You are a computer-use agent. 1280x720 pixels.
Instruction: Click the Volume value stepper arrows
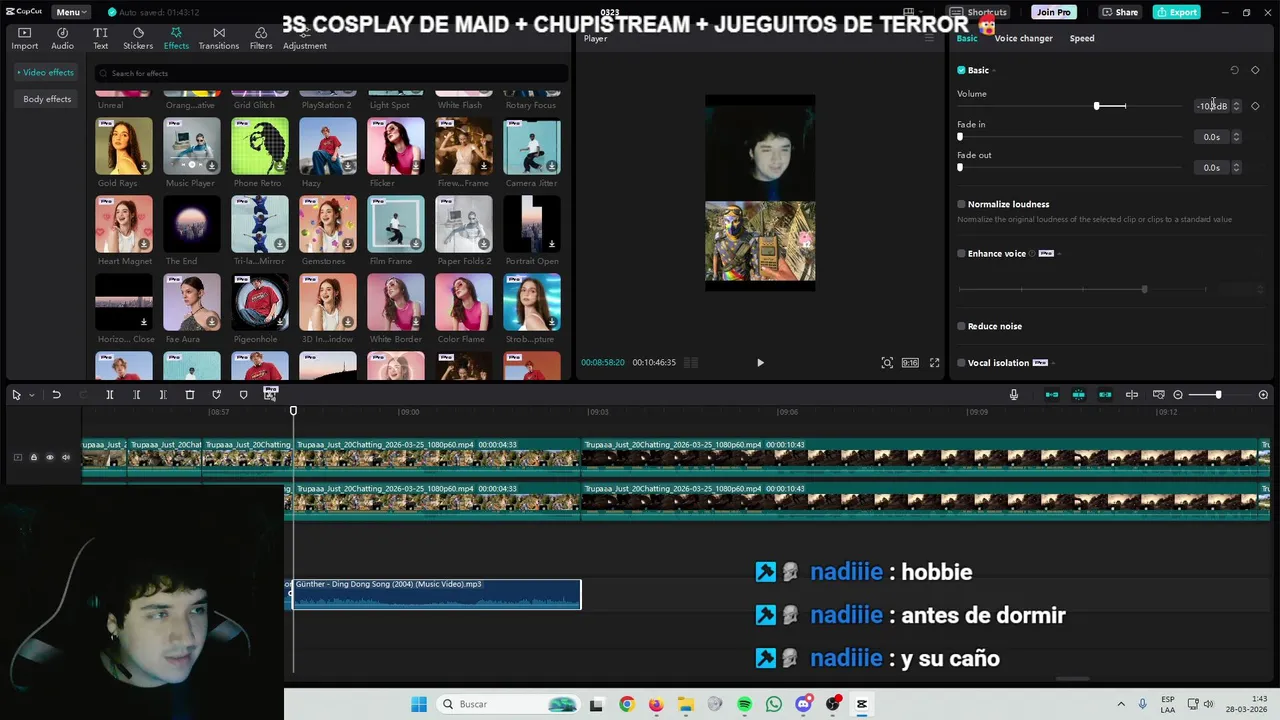[x=1236, y=106]
